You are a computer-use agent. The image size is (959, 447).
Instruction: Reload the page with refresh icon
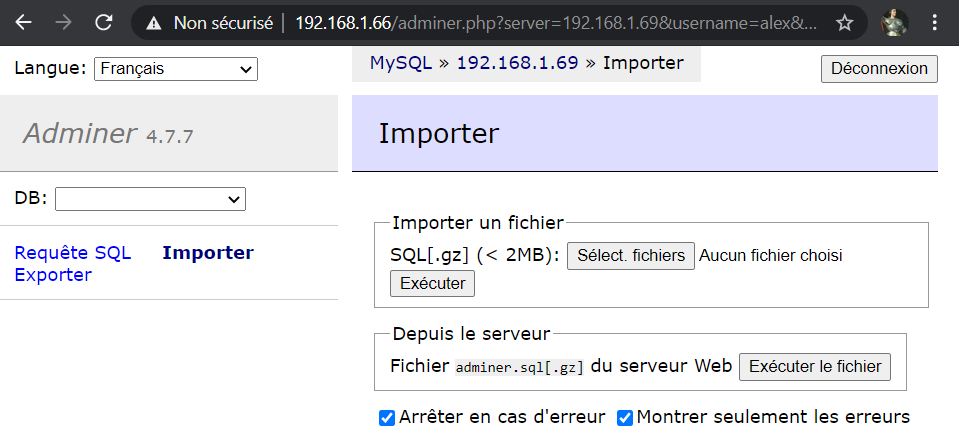coord(103,23)
